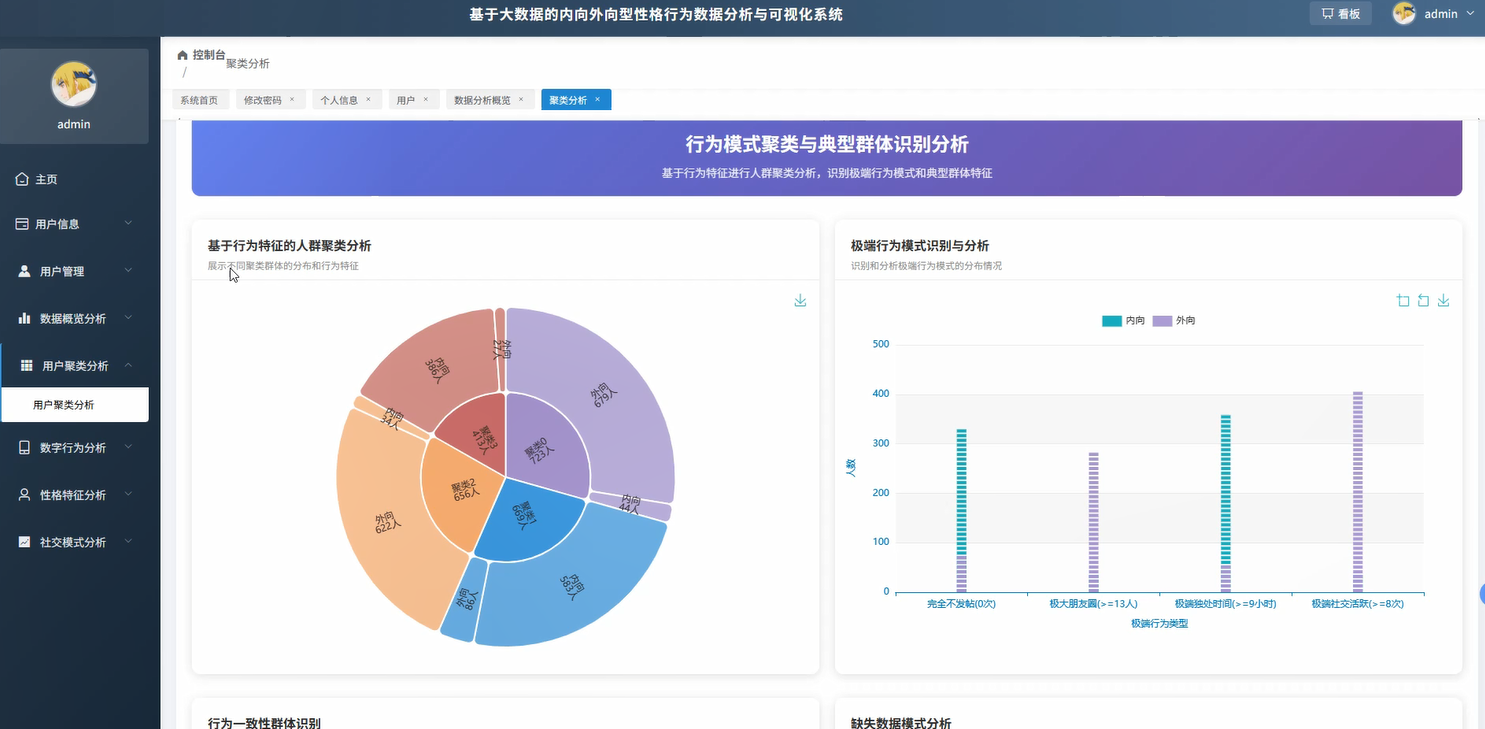Activate area zoom tool on bar chart

point(1403,300)
